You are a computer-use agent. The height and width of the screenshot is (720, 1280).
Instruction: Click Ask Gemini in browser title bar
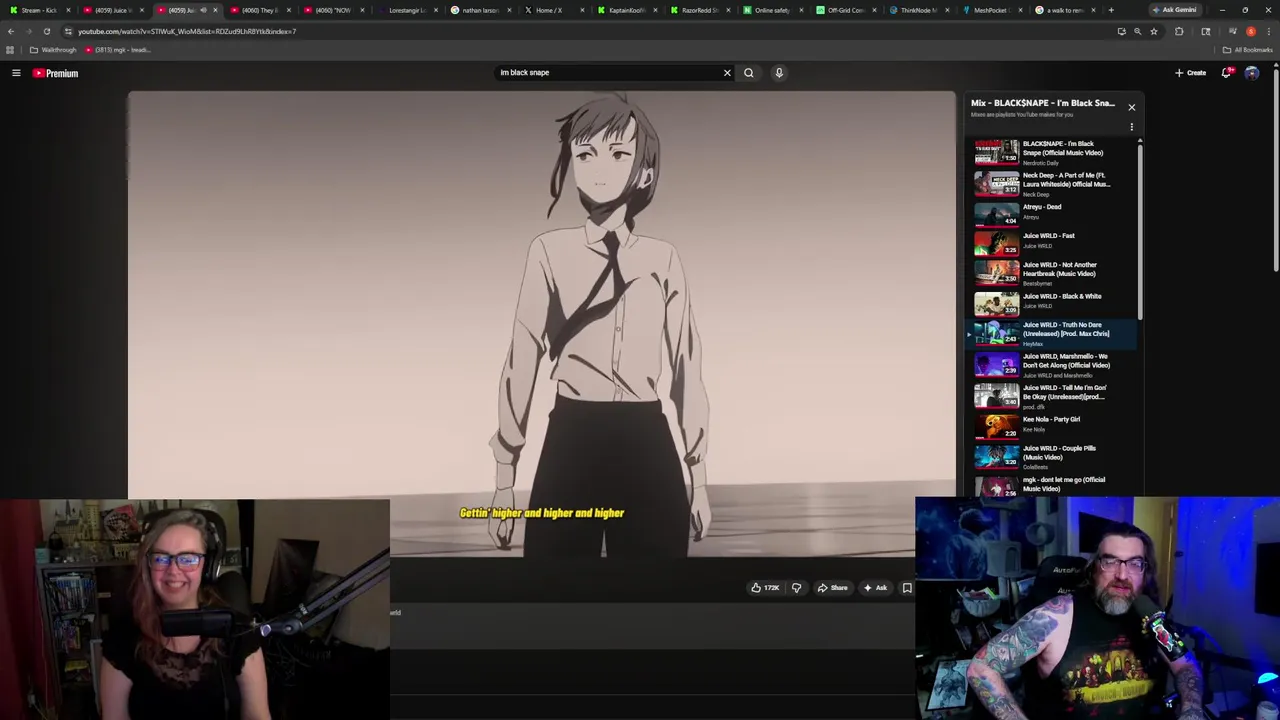tap(1174, 10)
